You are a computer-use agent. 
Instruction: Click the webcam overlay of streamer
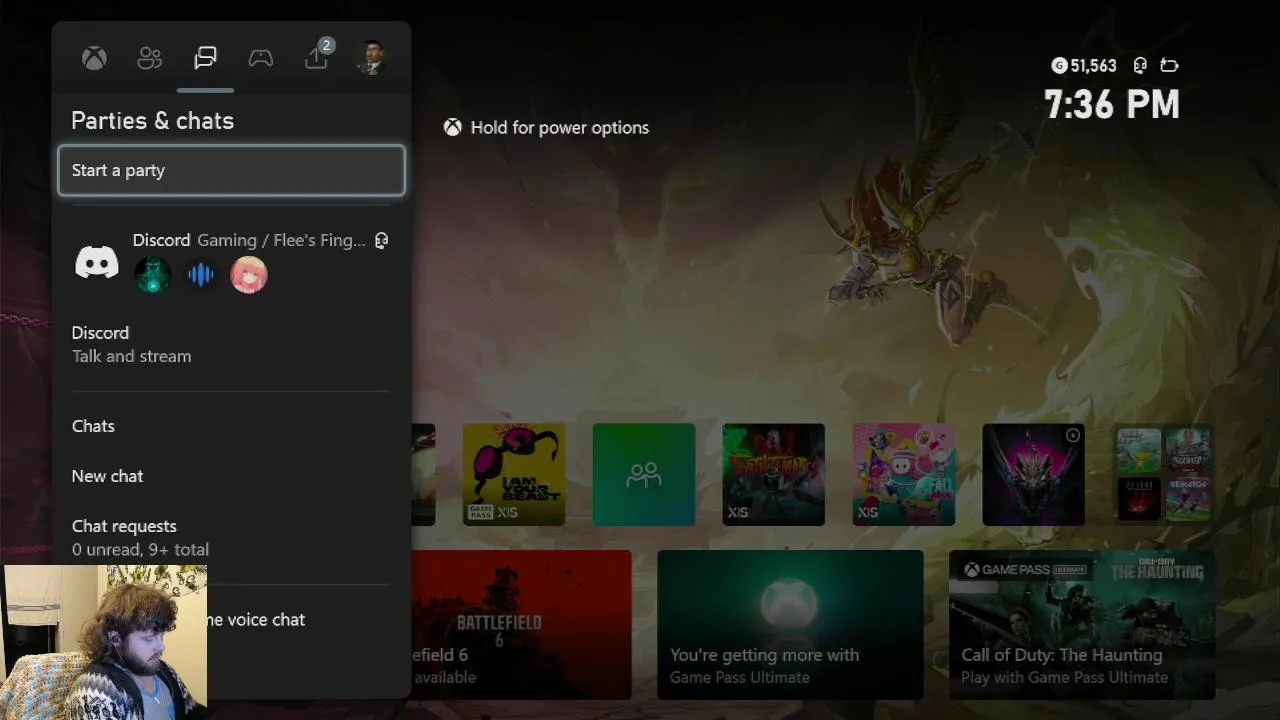104,642
